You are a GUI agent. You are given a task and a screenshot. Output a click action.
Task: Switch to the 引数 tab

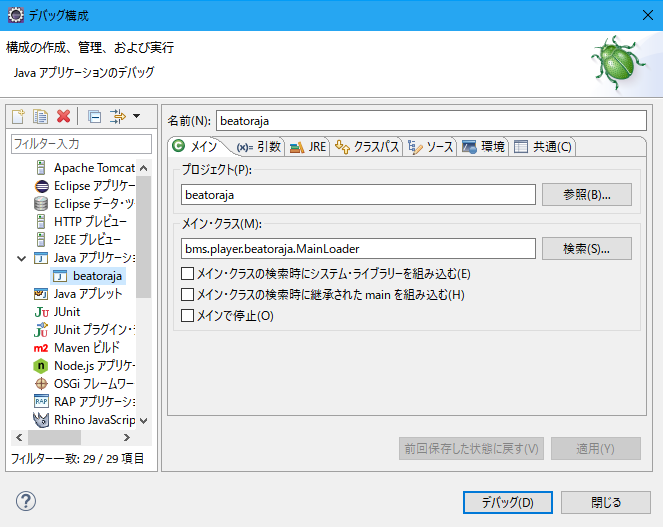pyautogui.click(x=259, y=147)
